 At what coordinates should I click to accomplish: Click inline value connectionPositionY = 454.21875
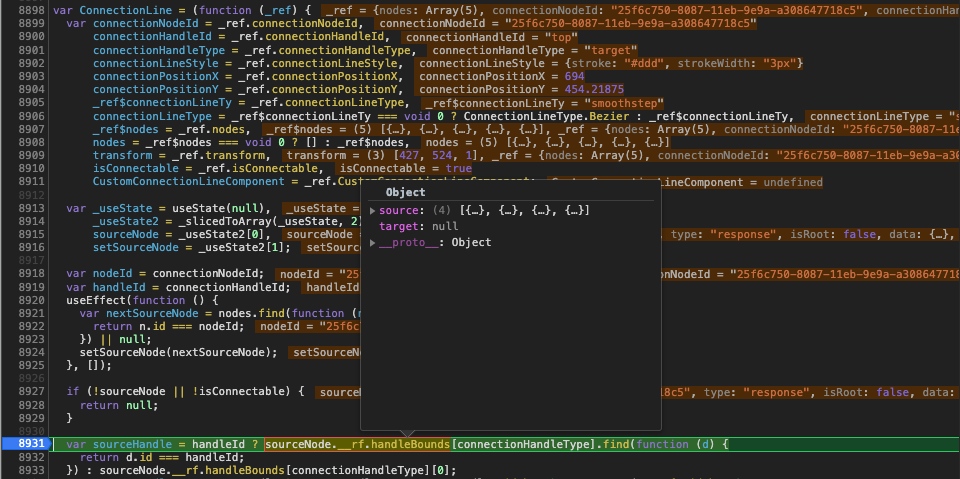tap(521, 90)
